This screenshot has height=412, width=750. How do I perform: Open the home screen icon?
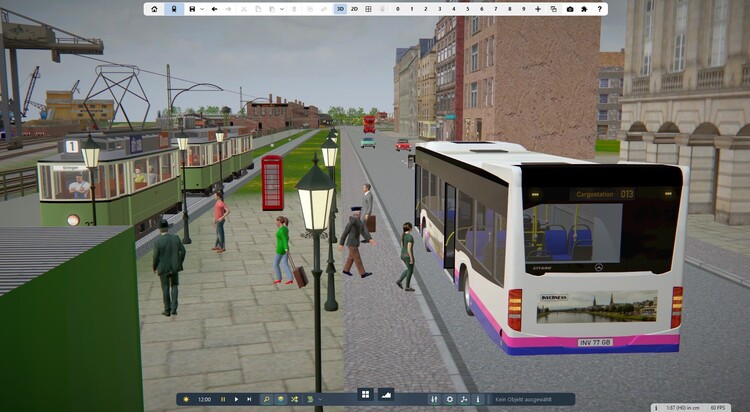click(154, 9)
